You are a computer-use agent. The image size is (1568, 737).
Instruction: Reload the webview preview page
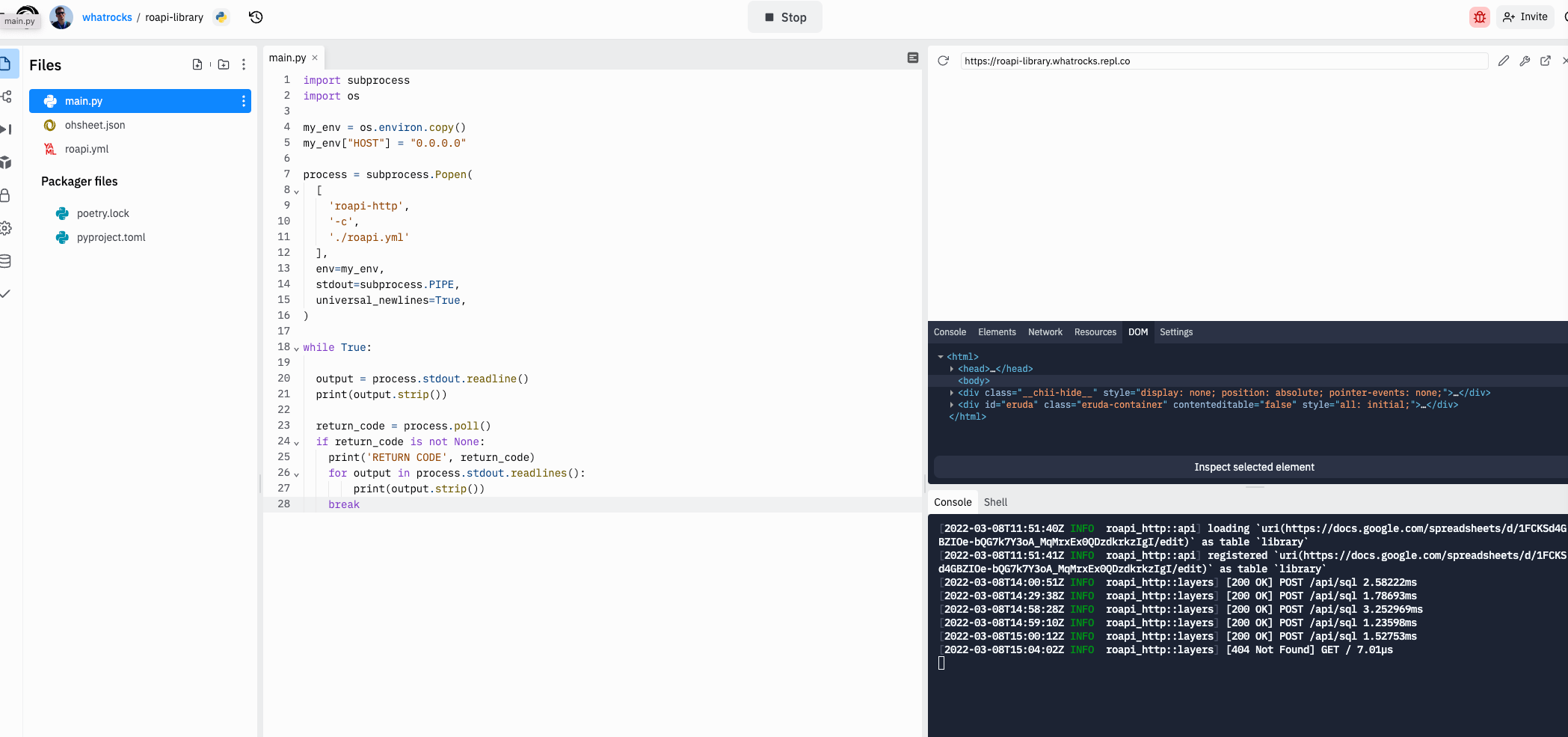[x=944, y=61]
